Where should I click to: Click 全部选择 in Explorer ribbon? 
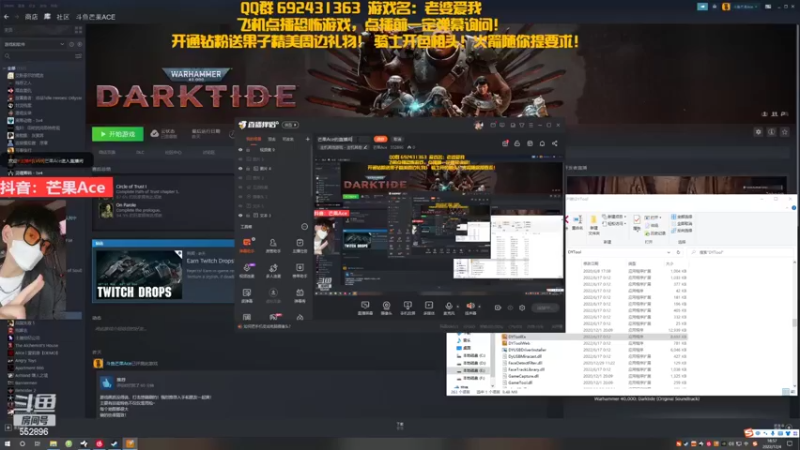(682, 217)
